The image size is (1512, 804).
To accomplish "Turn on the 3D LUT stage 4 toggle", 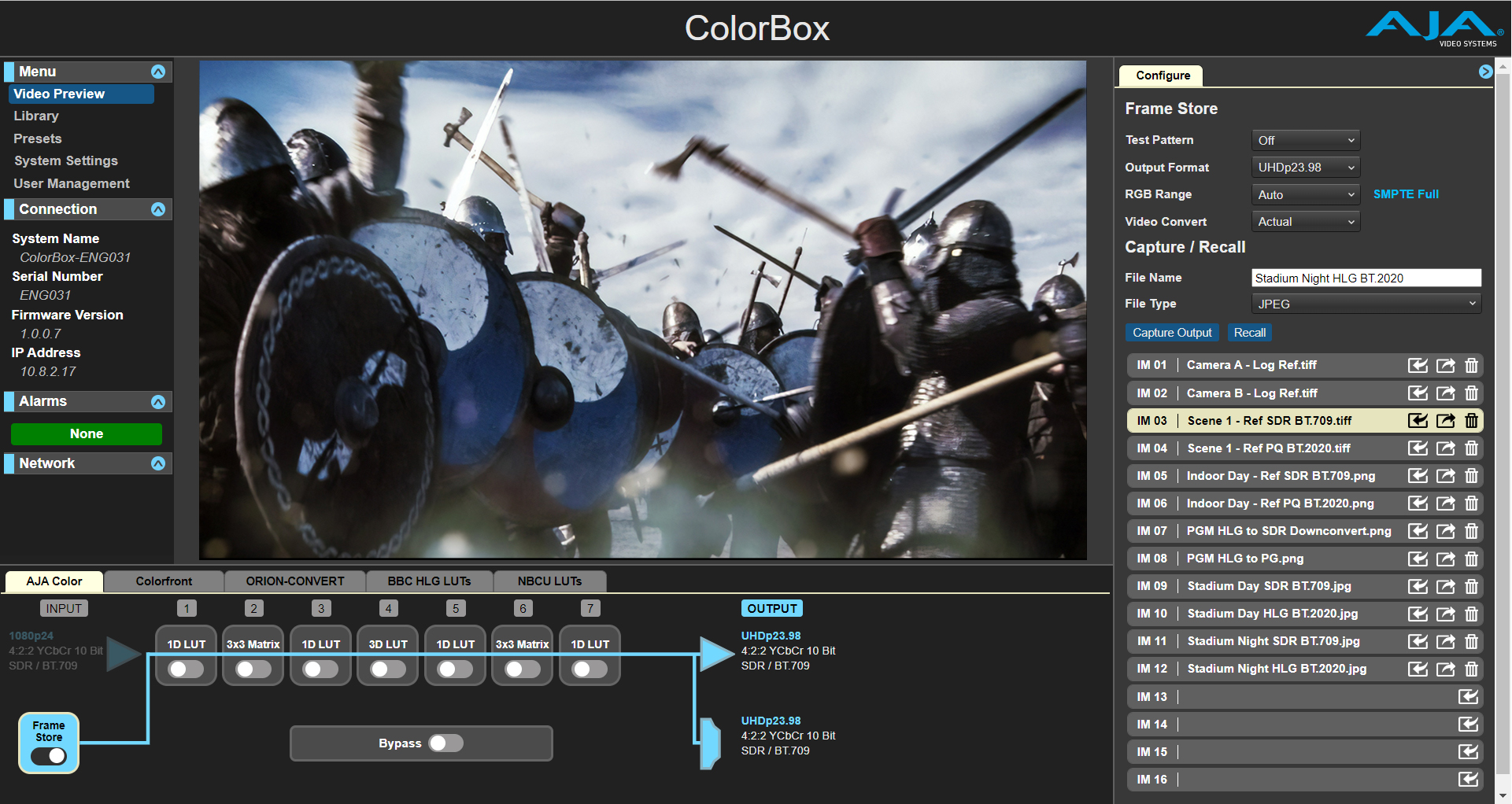I will coord(388,669).
